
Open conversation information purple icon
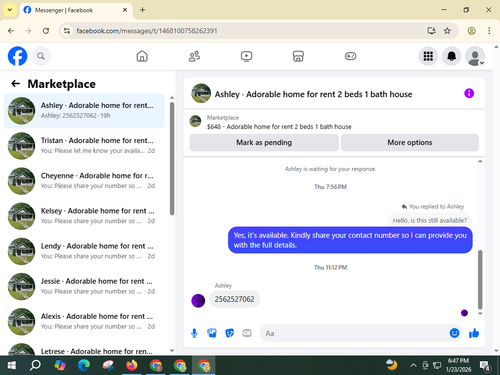click(x=469, y=93)
